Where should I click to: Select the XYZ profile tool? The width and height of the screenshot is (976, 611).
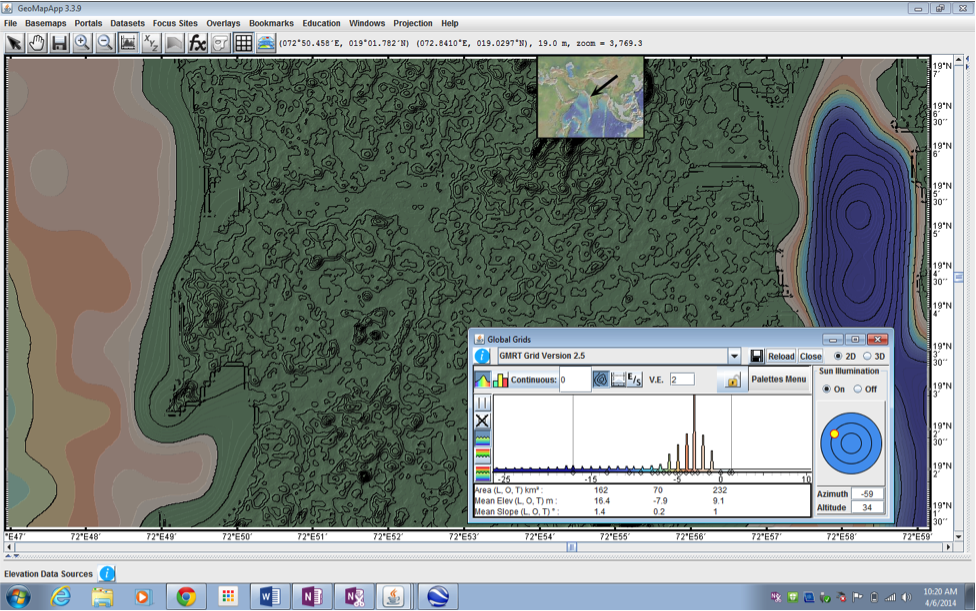pos(150,42)
